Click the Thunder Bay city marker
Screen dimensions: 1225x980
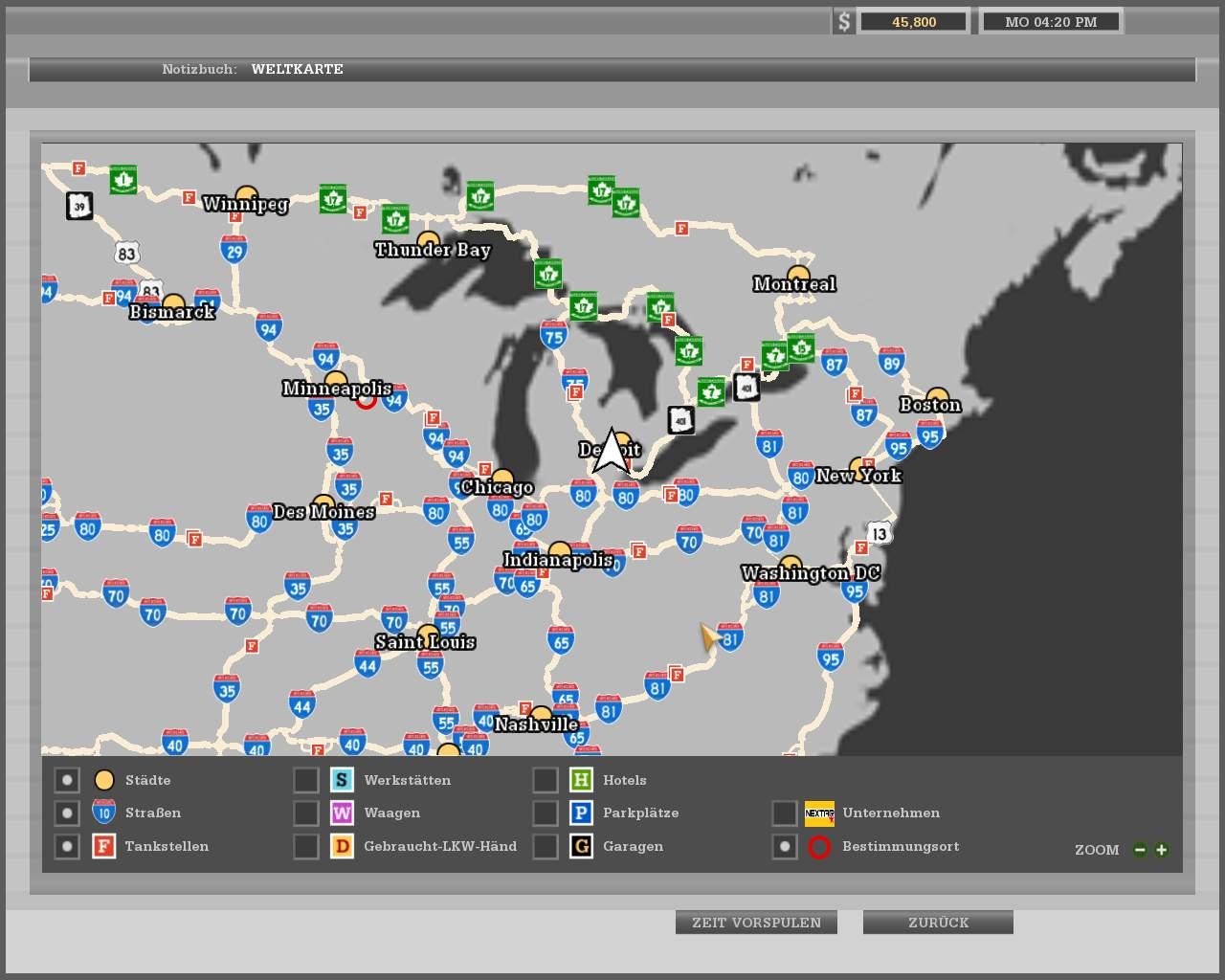428,240
